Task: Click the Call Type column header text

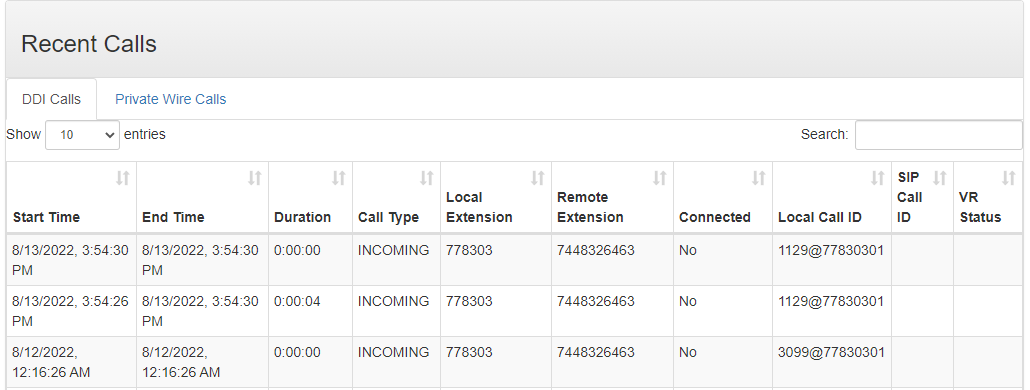Action: pyautogui.click(x=388, y=217)
